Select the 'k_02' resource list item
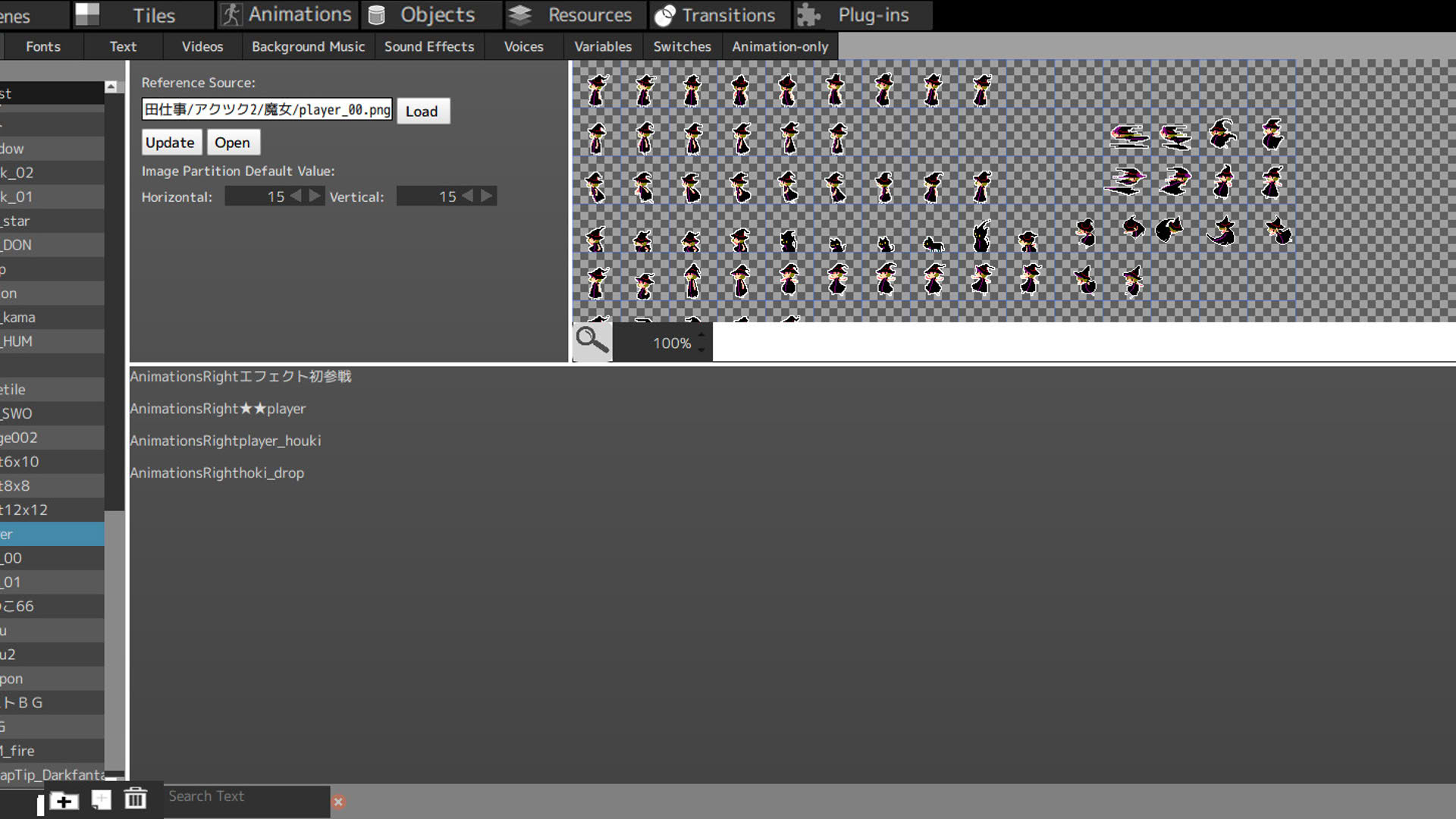1456x819 pixels. tap(52, 172)
